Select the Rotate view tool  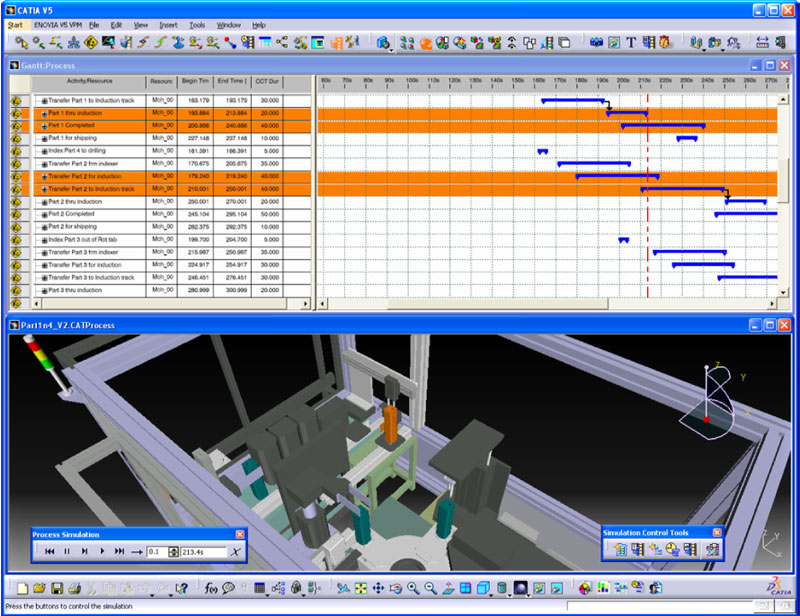tap(395, 588)
